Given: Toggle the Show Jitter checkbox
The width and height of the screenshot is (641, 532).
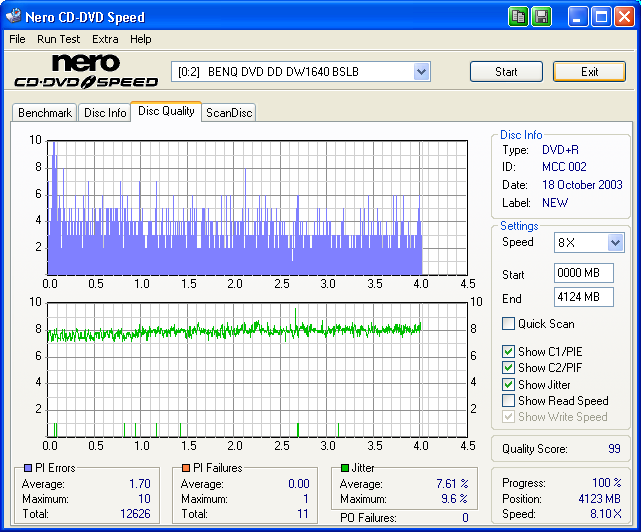Looking at the screenshot, I should (x=509, y=384).
